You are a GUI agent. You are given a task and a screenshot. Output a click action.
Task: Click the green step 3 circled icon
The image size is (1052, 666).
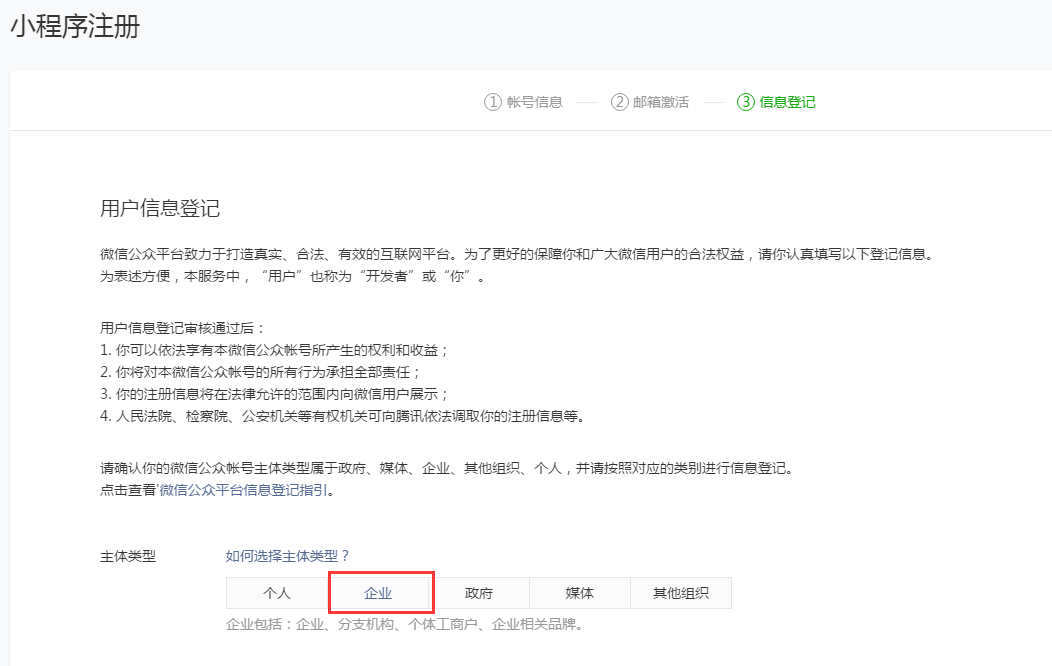click(745, 102)
